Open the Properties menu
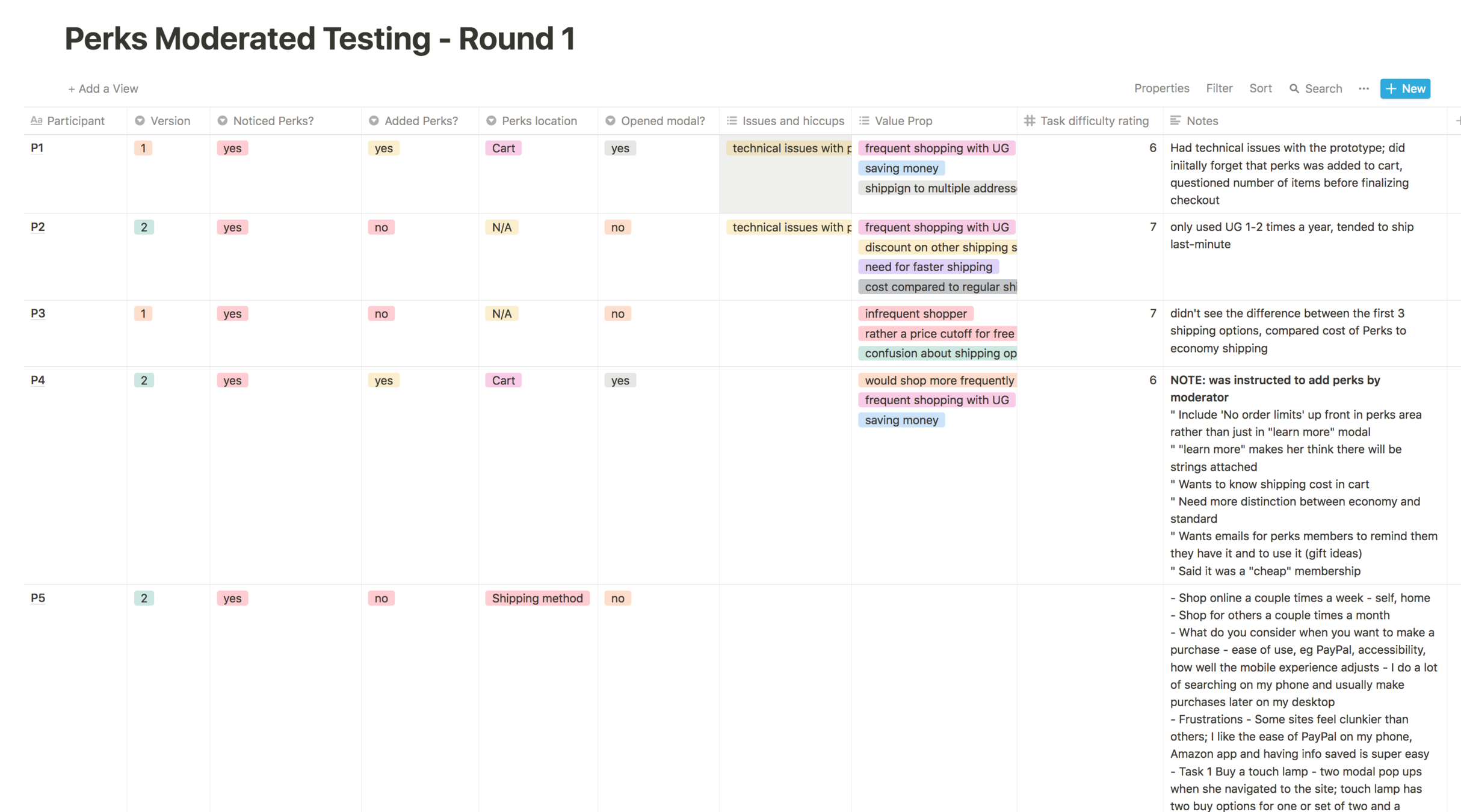Screen dimensions: 1461x812 (x=1161, y=89)
